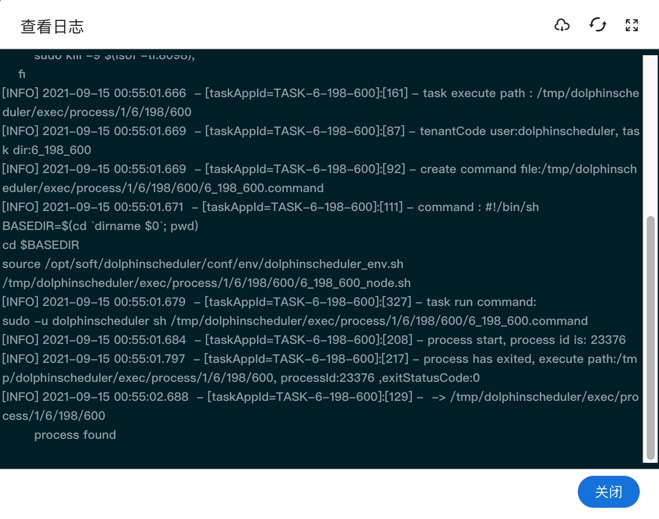Screen dimensions: 659x519
Task: Click the 'sudo -u dolphinscheduler sh' command line
Action: click(x=295, y=321)
